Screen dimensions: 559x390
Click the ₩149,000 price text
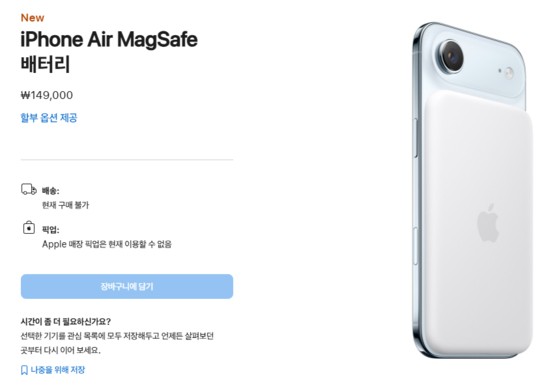(x=47, y=95)
